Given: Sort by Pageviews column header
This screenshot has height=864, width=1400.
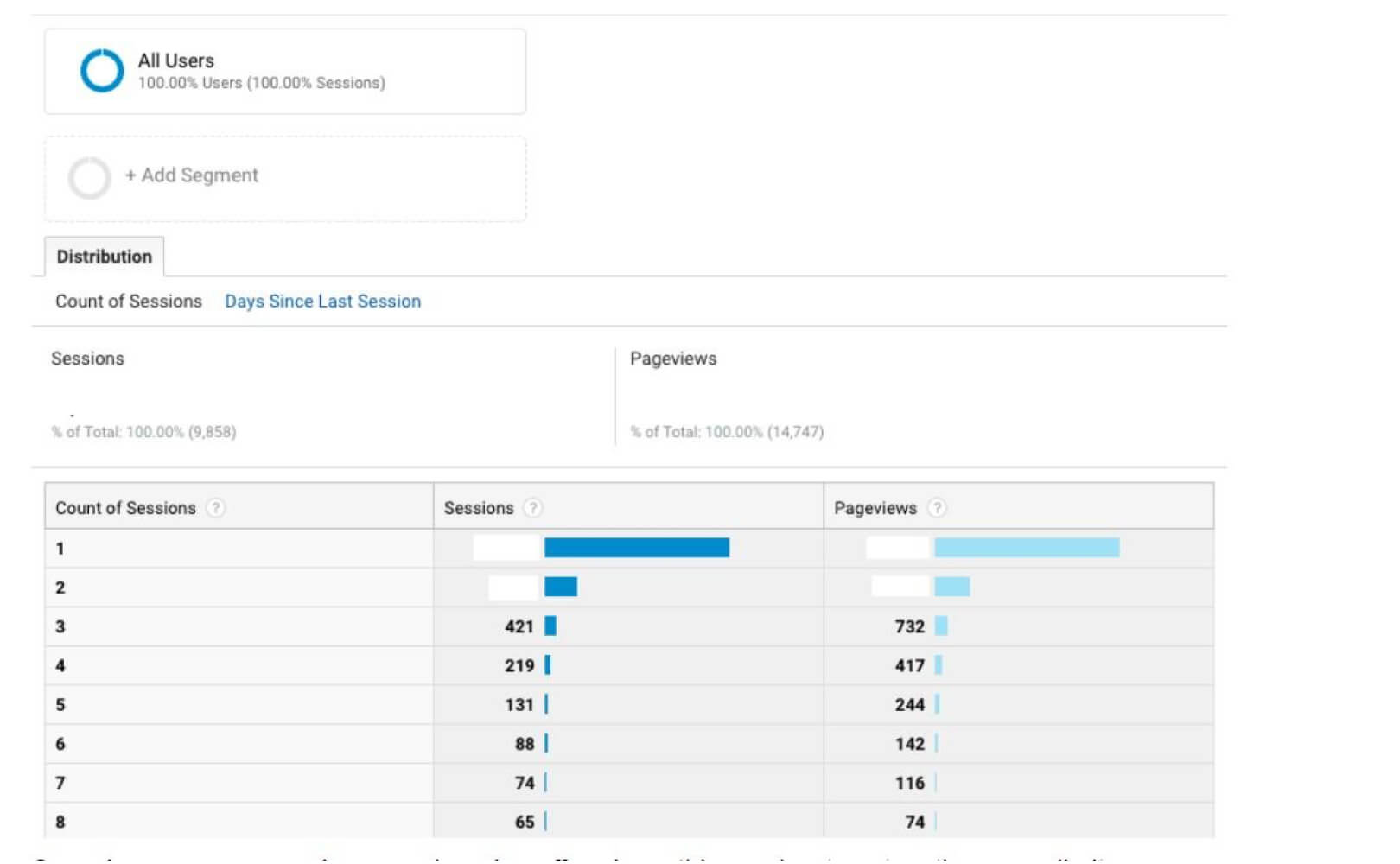Looking at the screenshot, I should coord(875,508).
